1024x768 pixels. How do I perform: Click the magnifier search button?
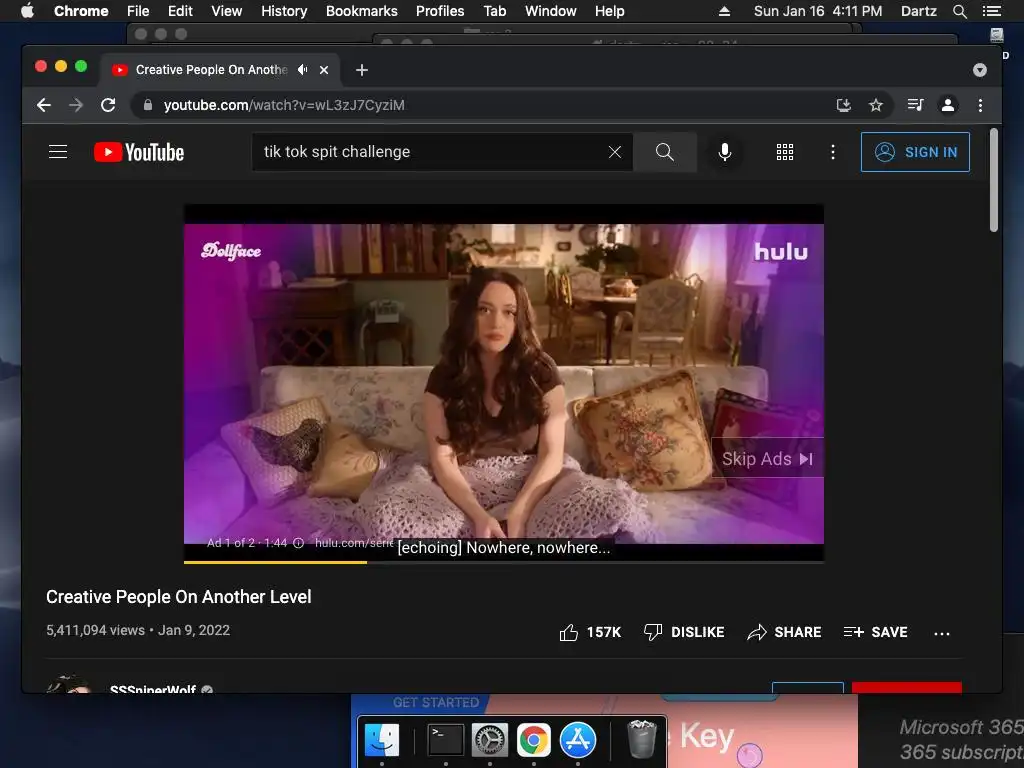(665, 152)
